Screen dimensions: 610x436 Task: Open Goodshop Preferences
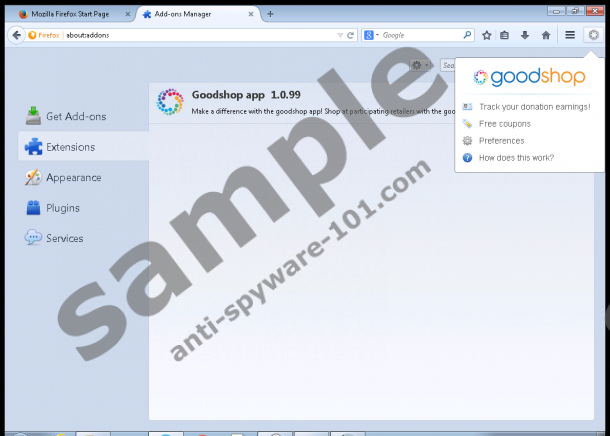(501, 140)
